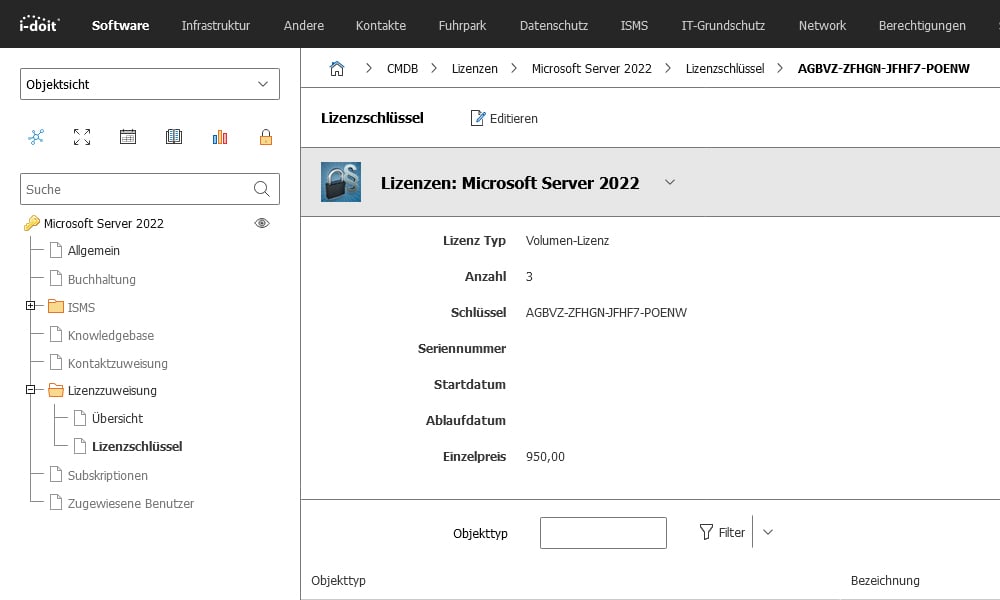Select Knowledgebase in the tree
Viewport: 1000px width, 600px height.
111,335
